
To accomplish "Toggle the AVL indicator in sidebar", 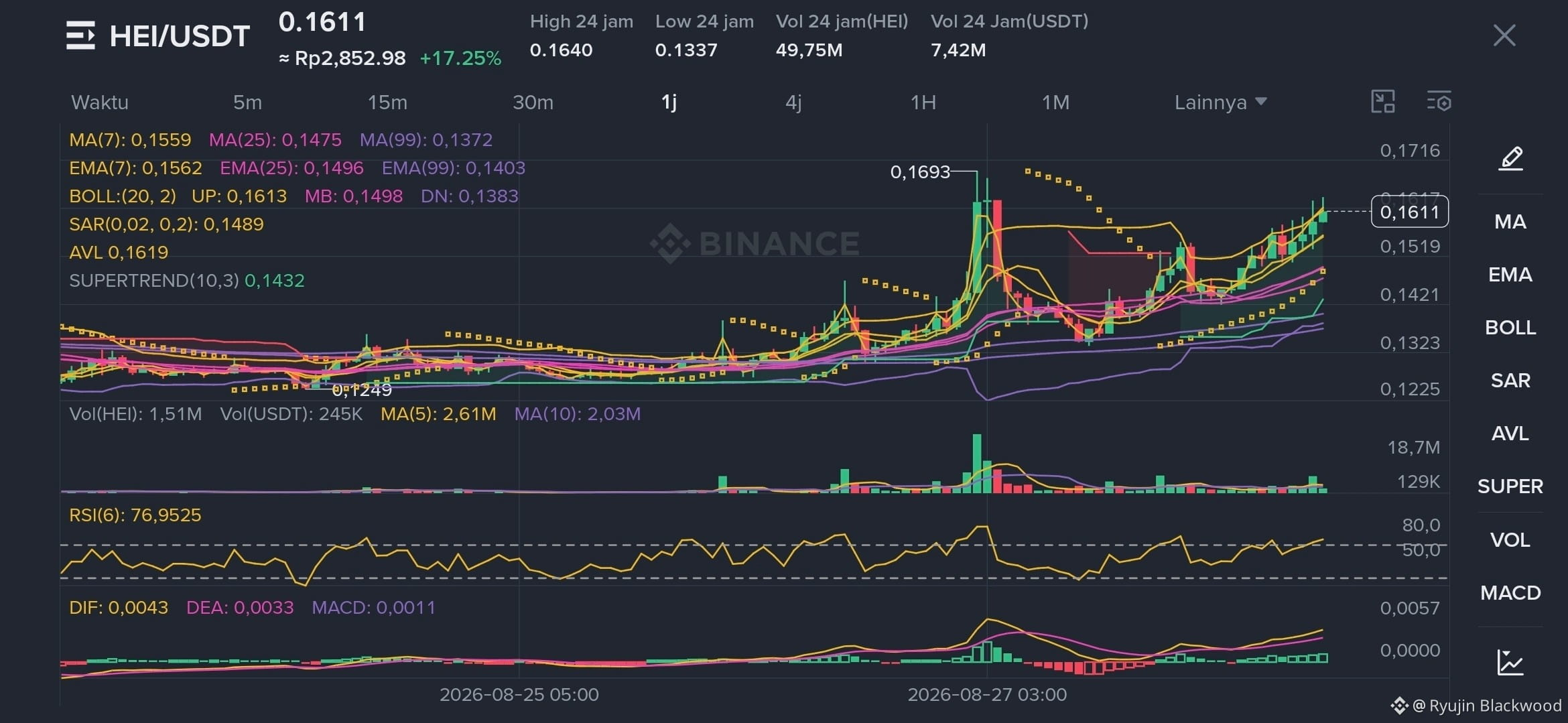I will pyautogui.click(x=1510, y=434).
